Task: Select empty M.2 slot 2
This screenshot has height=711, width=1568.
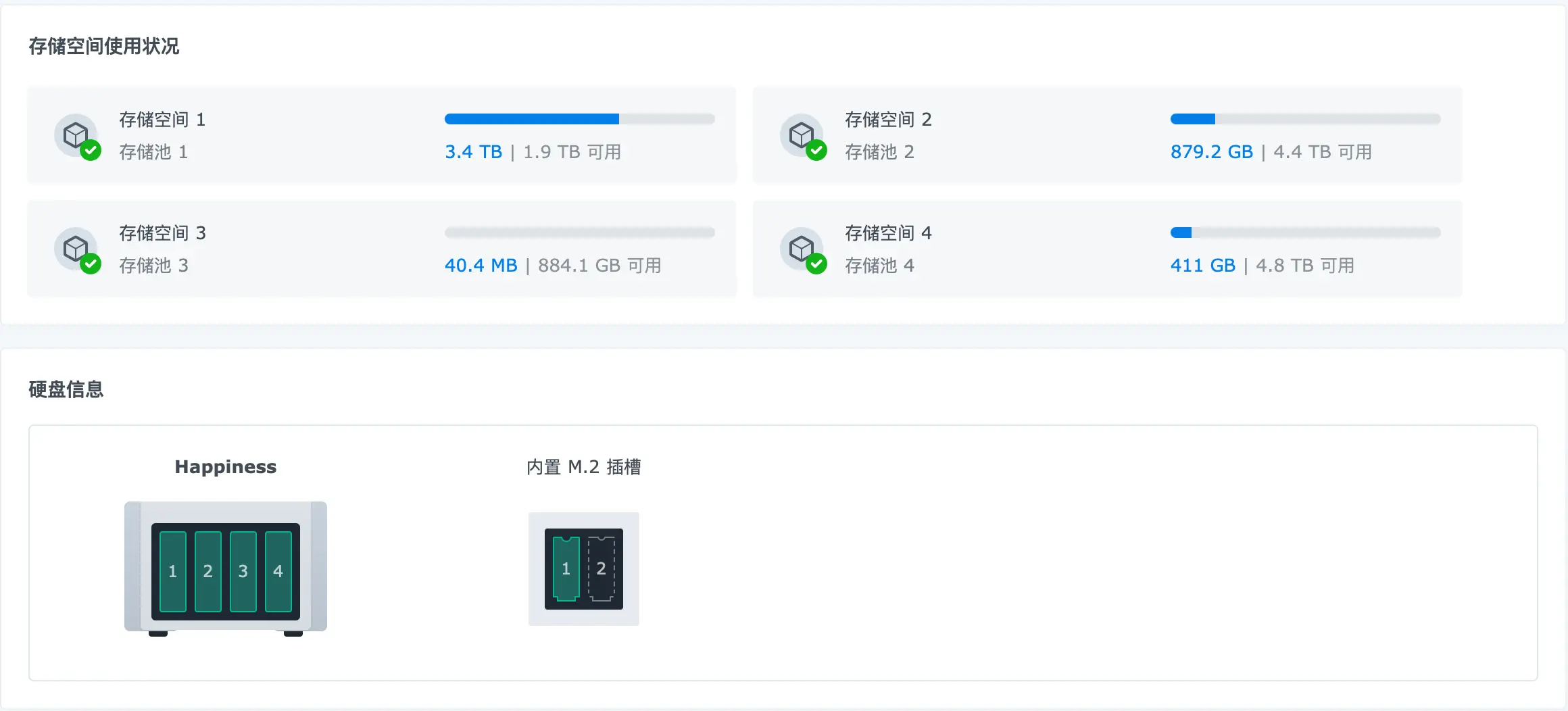Action: click(601, 568)
